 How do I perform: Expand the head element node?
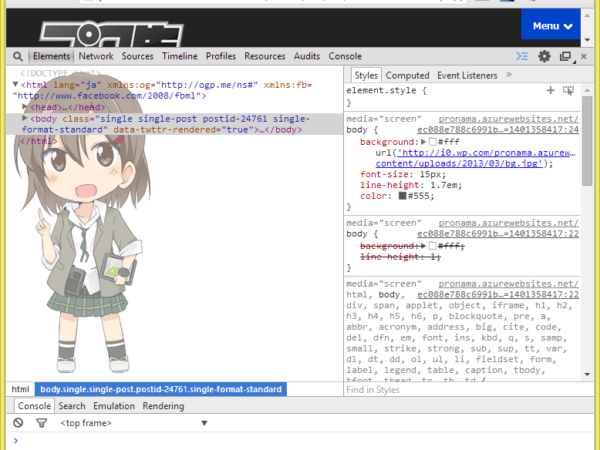pos(25,106)
